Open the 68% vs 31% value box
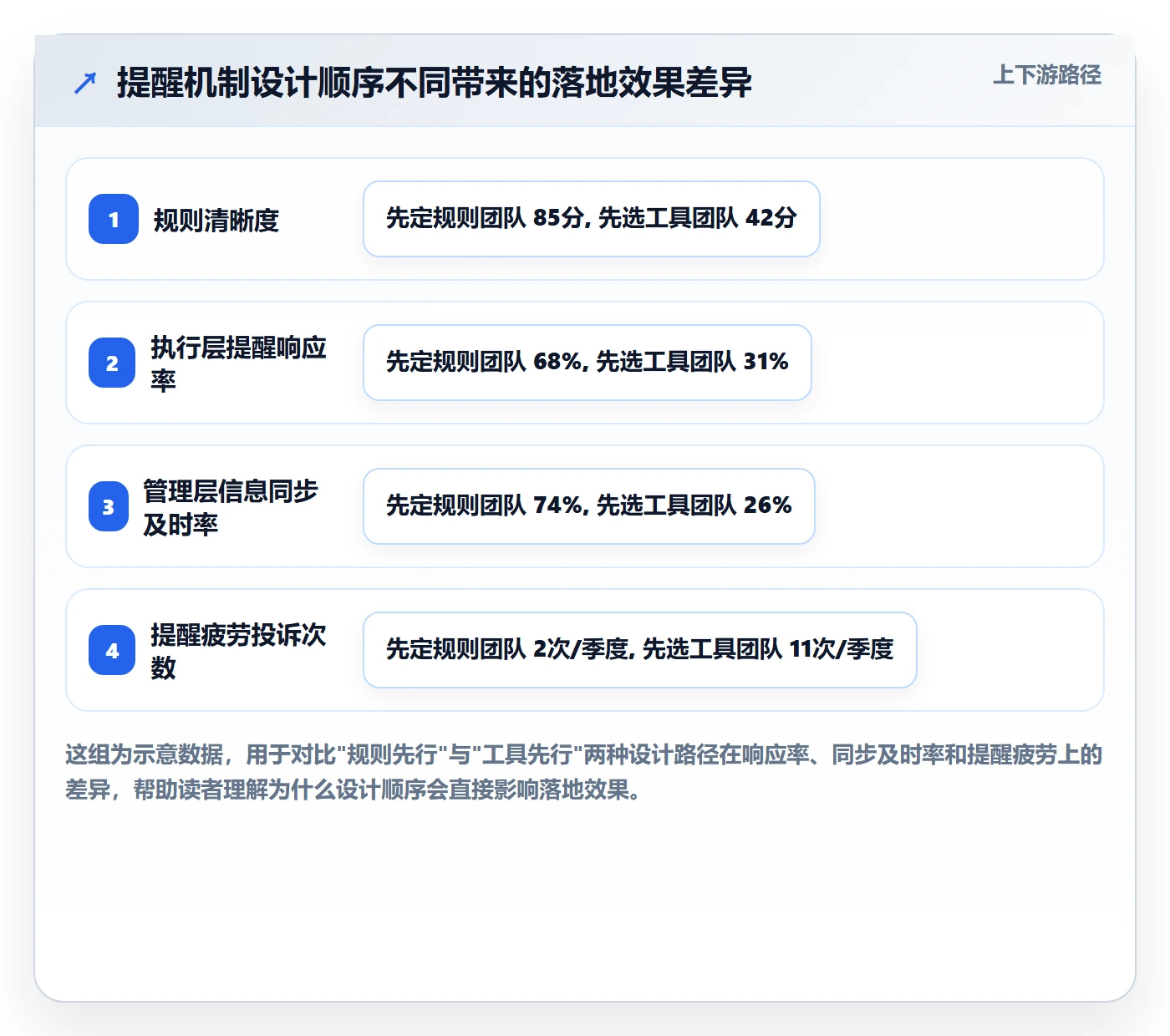Screen dimensions: 1170x1036 (588, 363)
